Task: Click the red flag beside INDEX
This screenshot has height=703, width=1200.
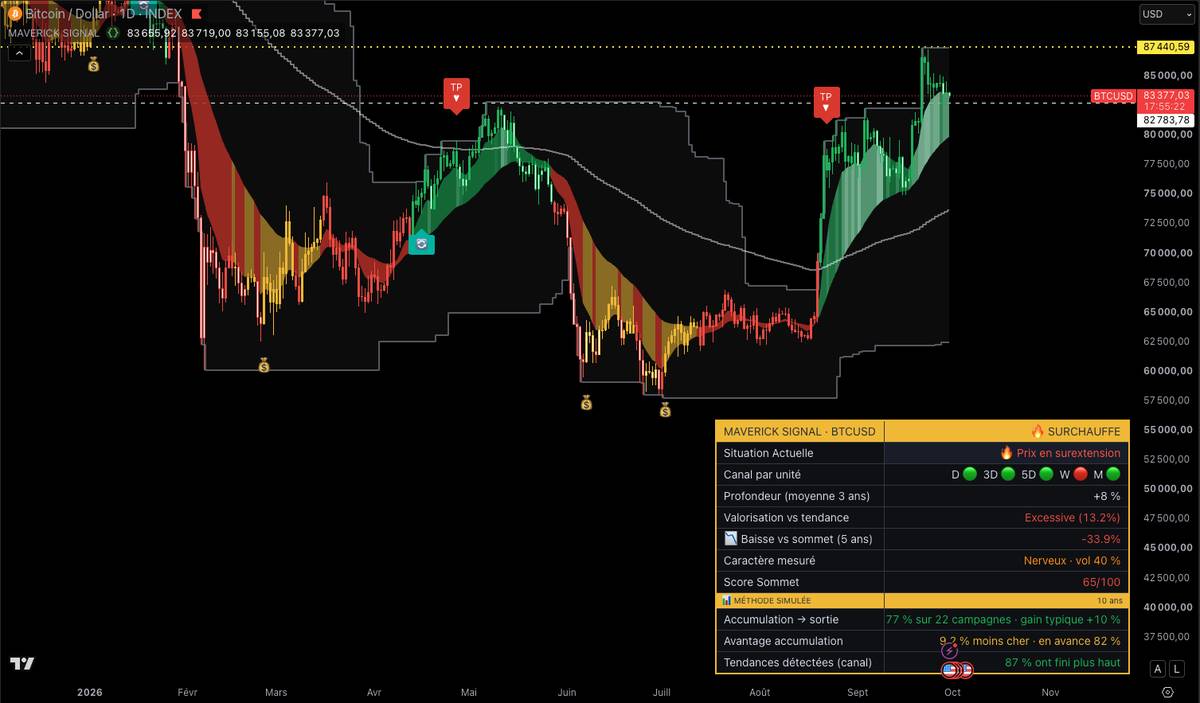Action: 196,15
